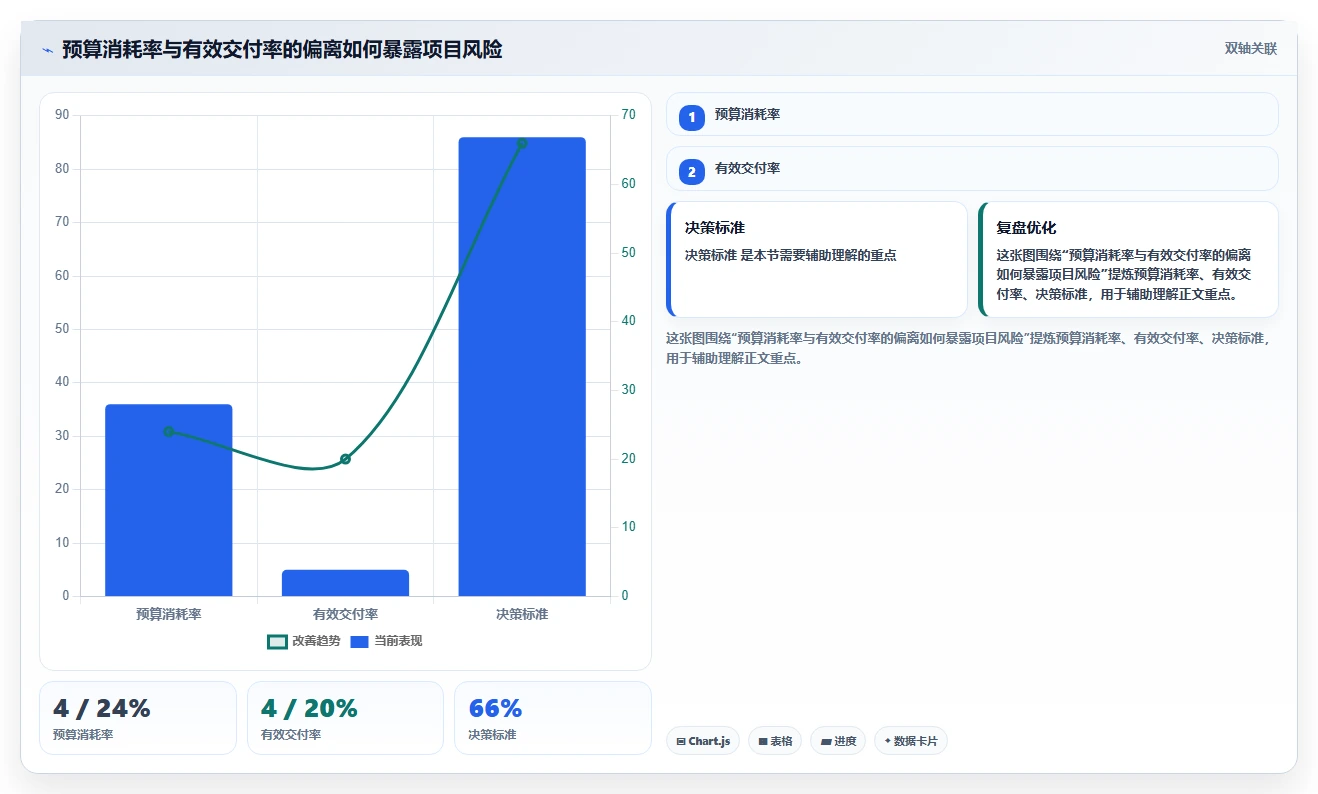Open the 预算消耗率 list item
This screenshot has height=794, width=1318.
972,114
